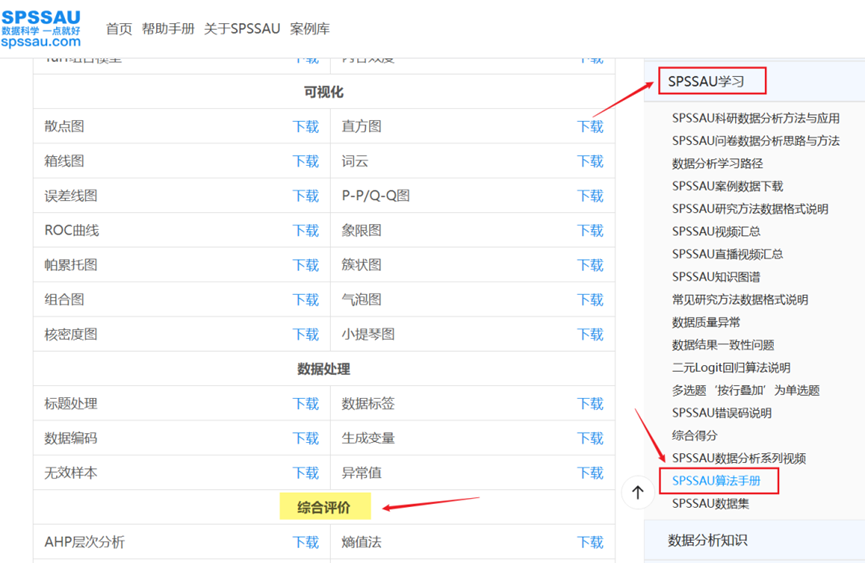Click the back-to-top arrow button
The width and height of the screenshot is (865, 563).
[638, 492]
